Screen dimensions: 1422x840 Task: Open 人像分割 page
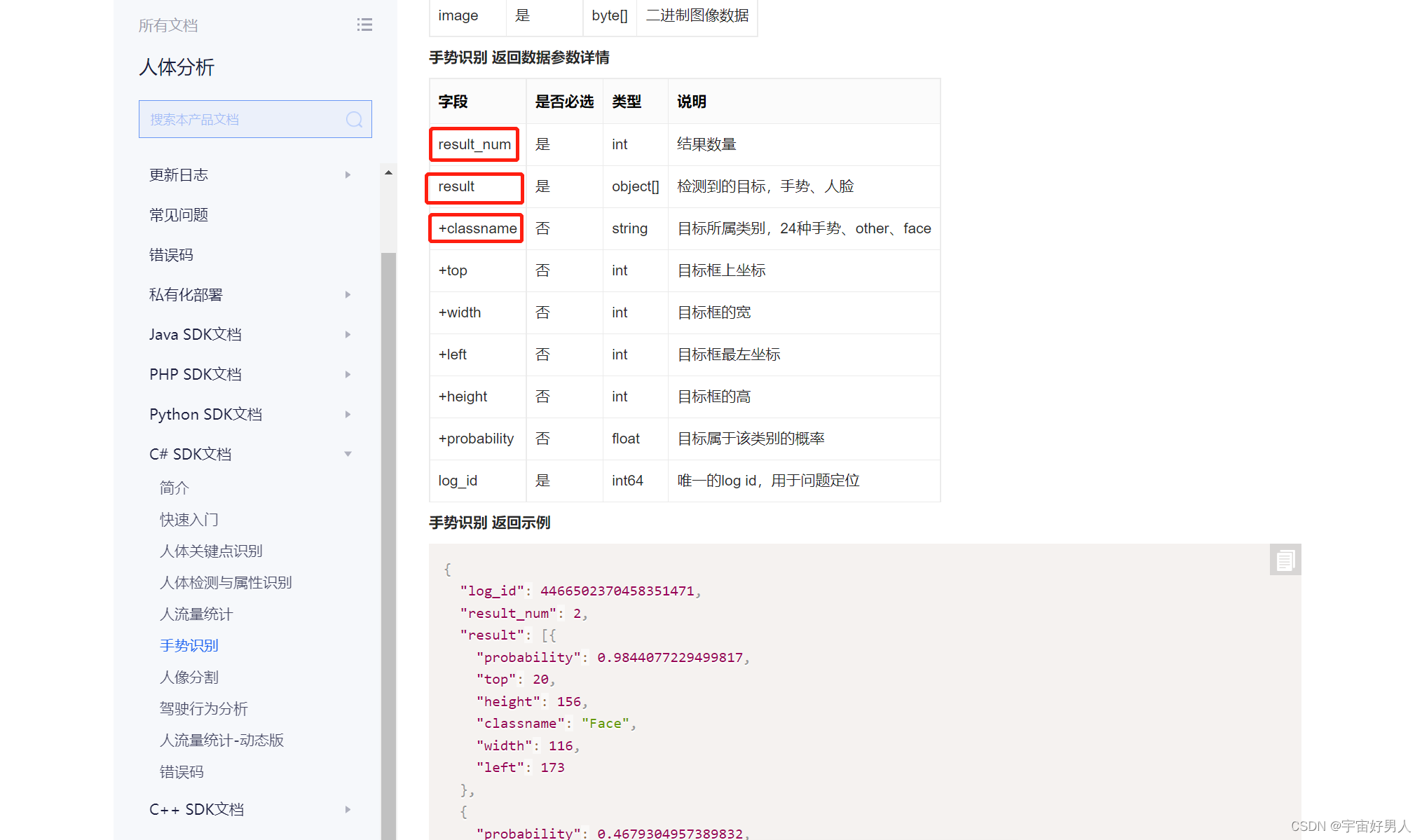189,677
